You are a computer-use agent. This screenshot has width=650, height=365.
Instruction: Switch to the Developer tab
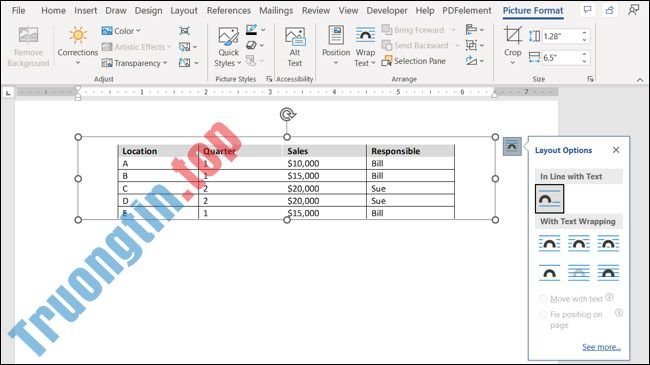pos(387,11)
